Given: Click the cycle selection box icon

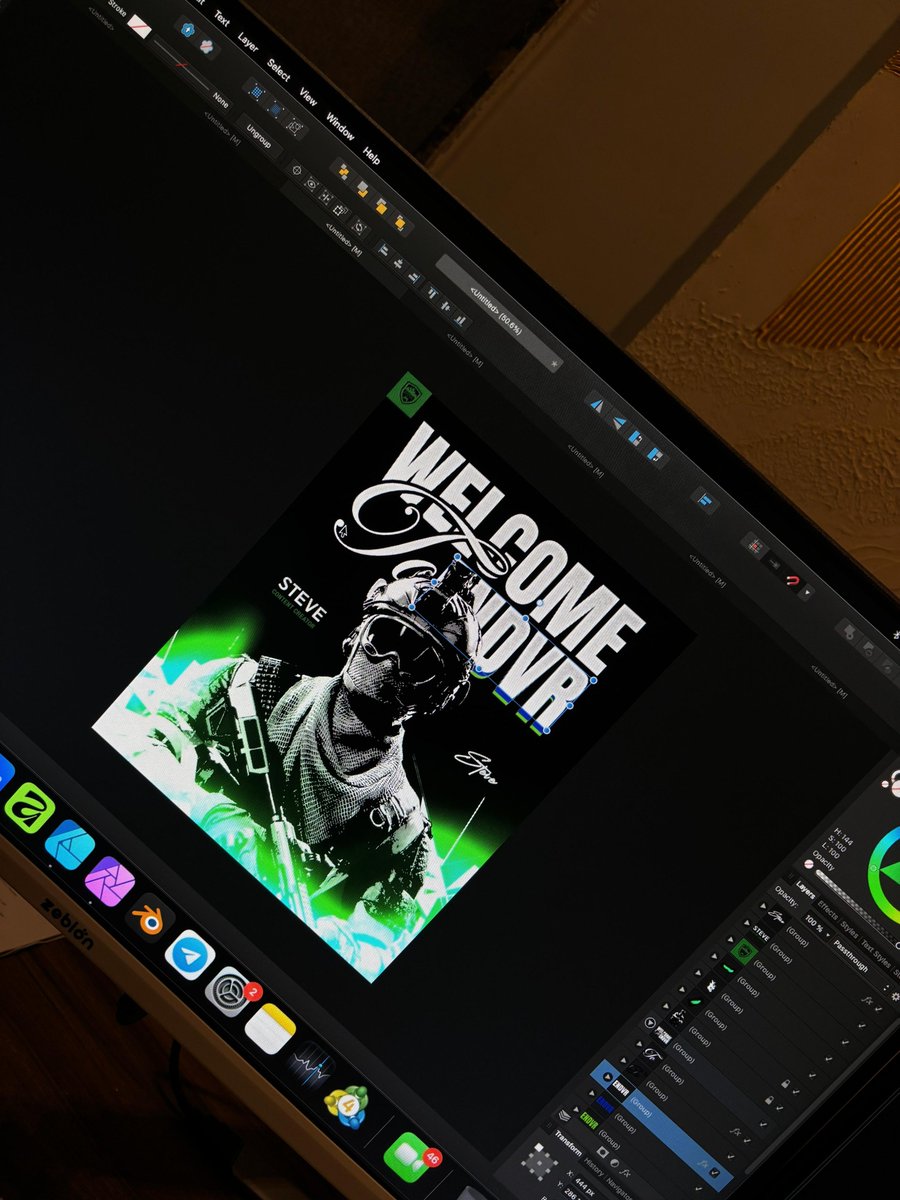Looking at the screenshot, I should (x=359, y=228).
